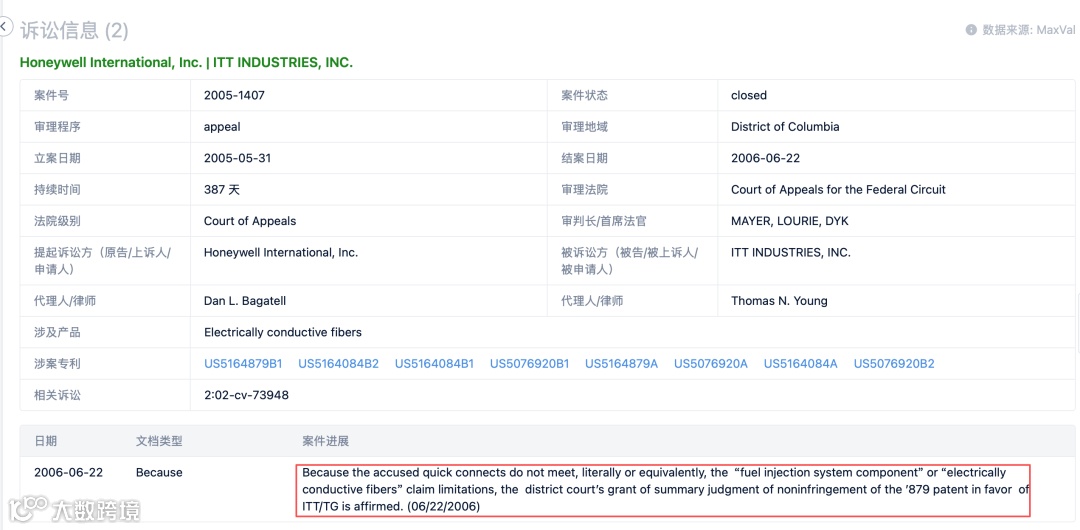Click the 相关诉讼 field label
Screen dimensions: 1080x530
pyautogui.click(x=57, y=395)
